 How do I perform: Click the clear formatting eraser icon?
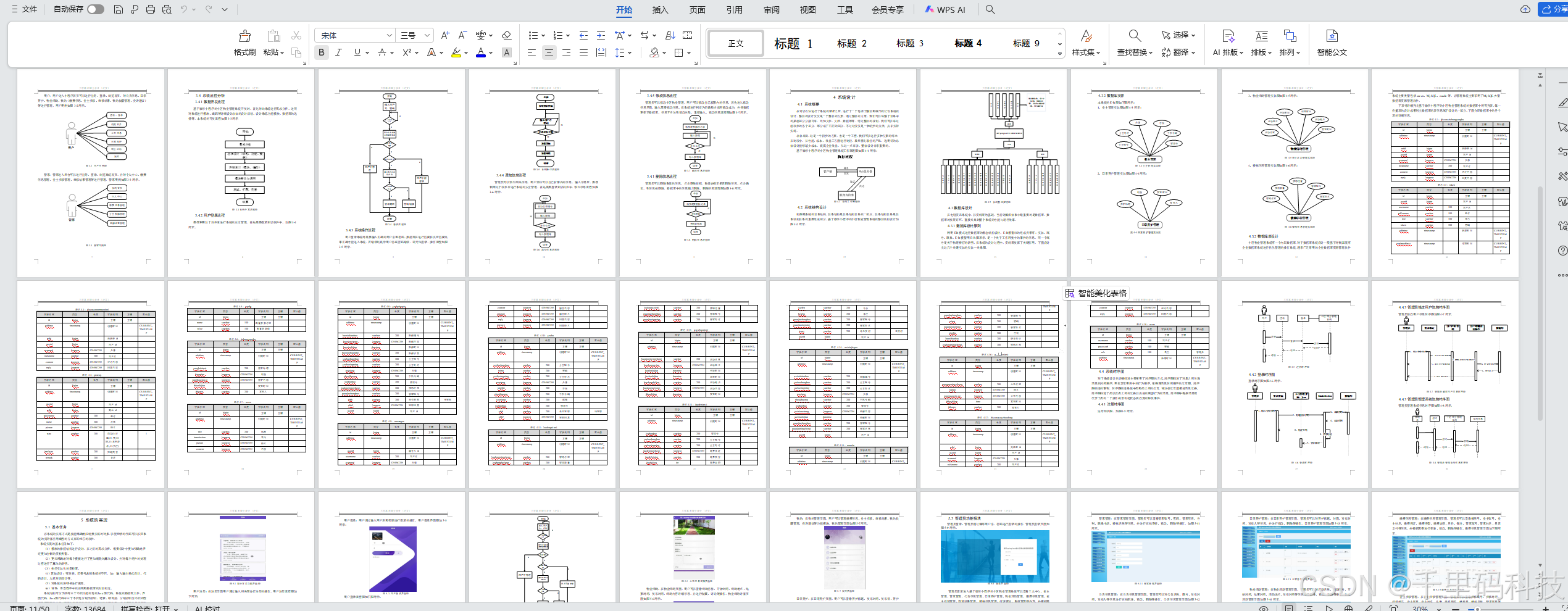click(506, 35)
